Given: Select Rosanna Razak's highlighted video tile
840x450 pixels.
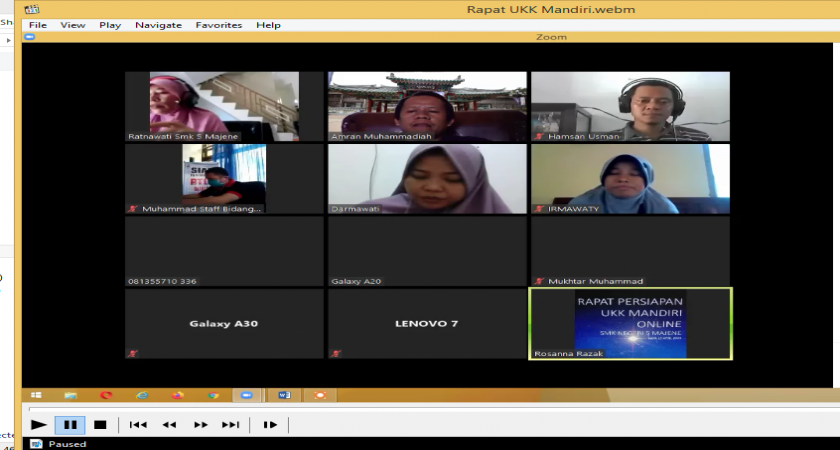Looking at the screenshot, I should 630,323.
